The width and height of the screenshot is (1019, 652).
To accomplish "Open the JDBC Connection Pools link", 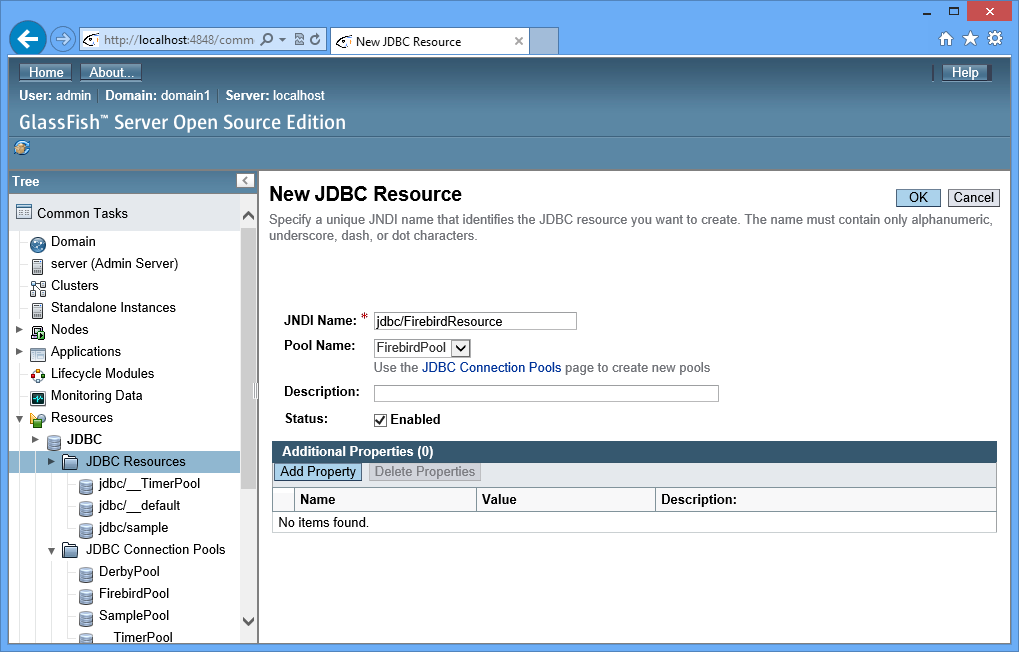I will (x=491, y=367).
